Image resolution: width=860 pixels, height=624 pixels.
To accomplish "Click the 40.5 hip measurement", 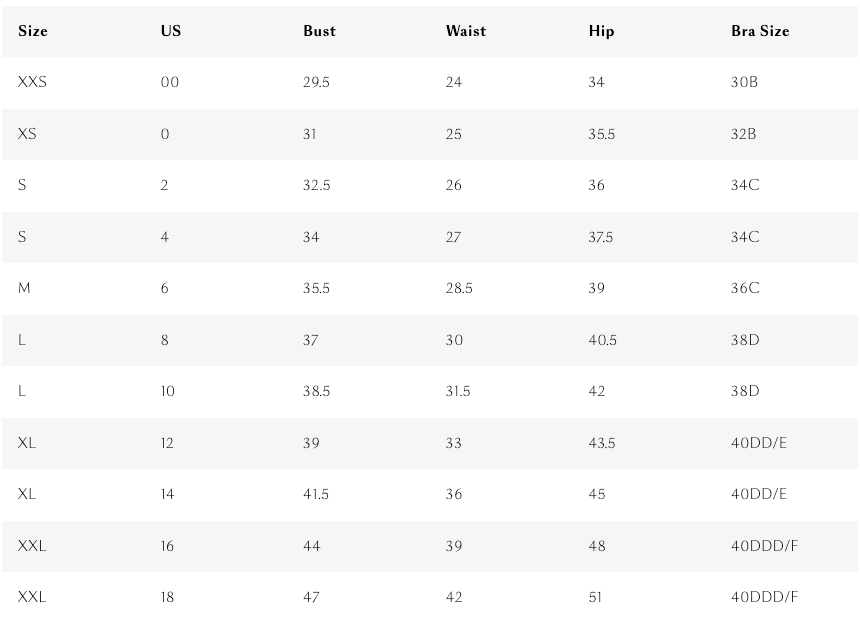I will (x=602, y=340).
